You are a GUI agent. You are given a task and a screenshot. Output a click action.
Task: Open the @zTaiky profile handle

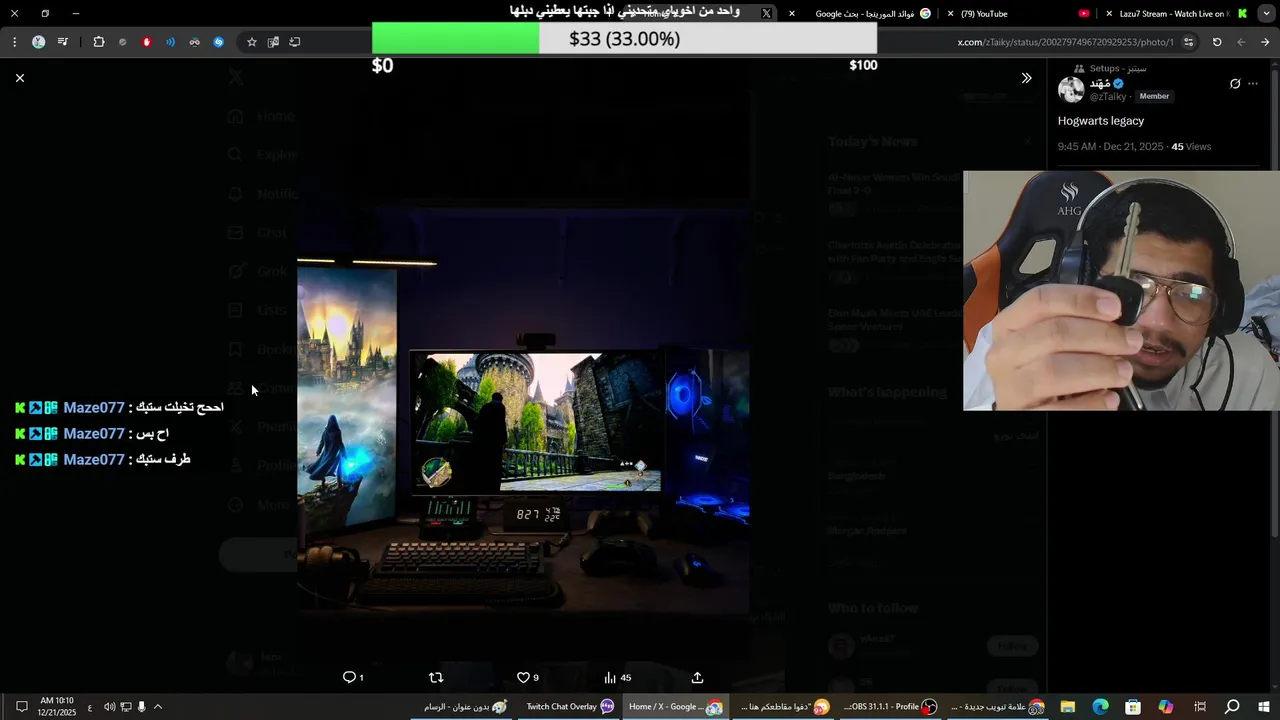tap(1109, 96)
